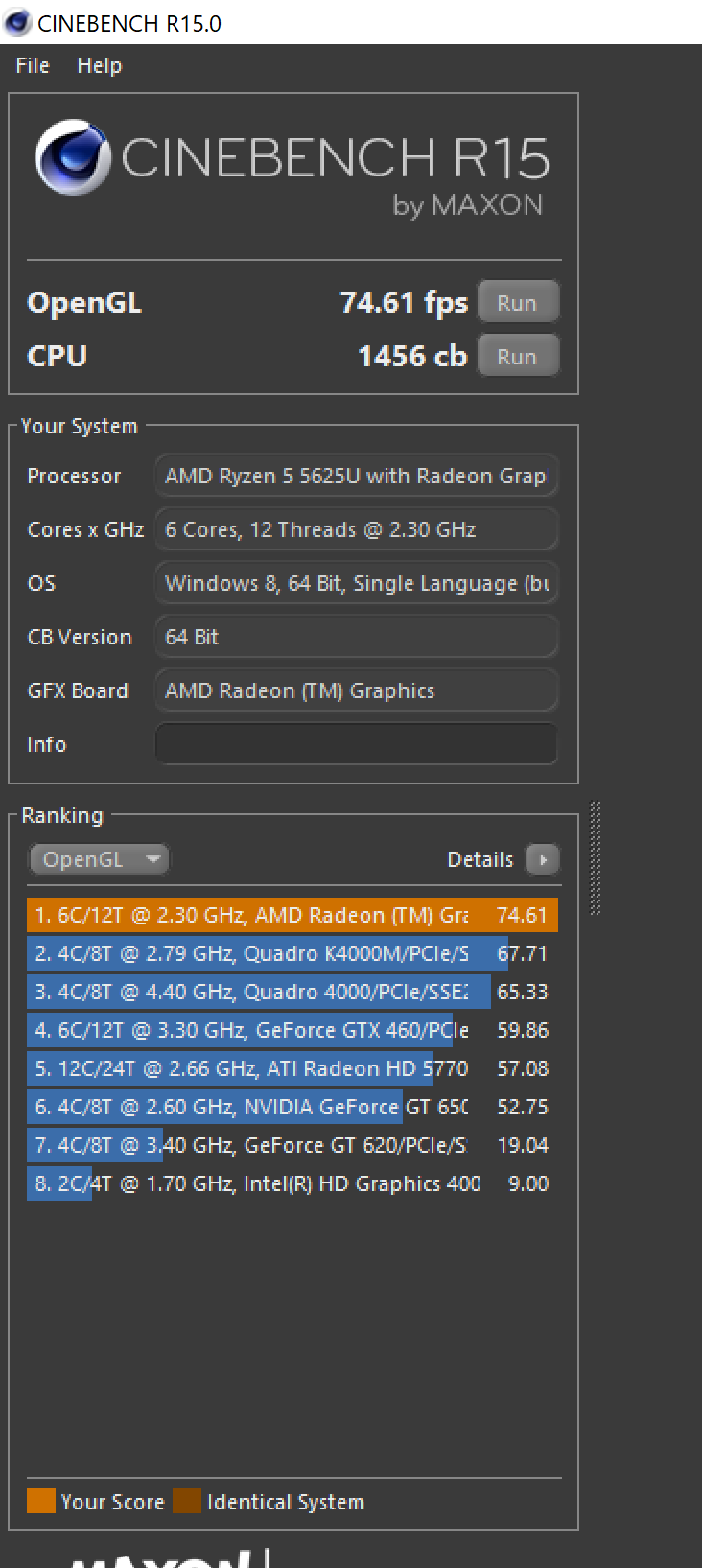
Task: Click the GFX Board AMD Radeon field
Action: pos(356,690)
